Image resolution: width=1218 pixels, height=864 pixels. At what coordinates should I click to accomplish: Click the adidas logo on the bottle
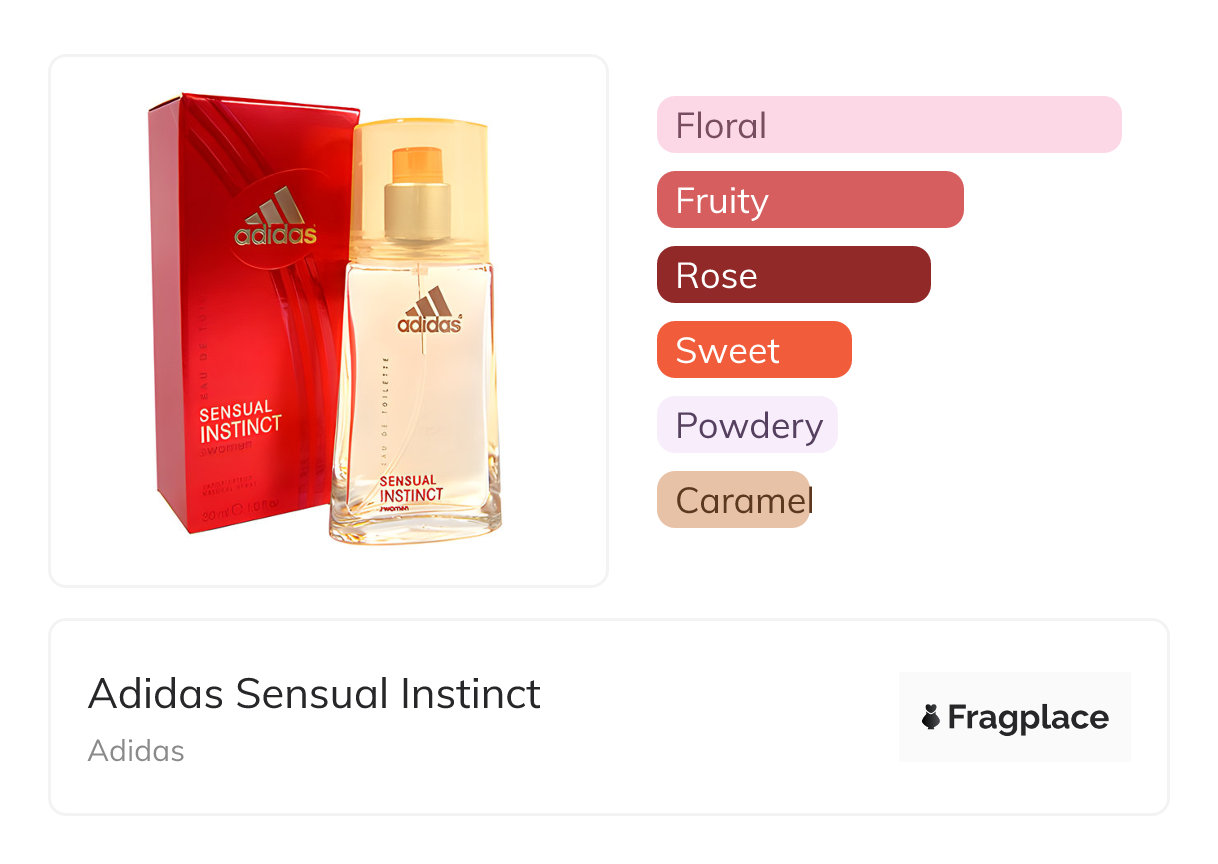[x=430, y=311]
